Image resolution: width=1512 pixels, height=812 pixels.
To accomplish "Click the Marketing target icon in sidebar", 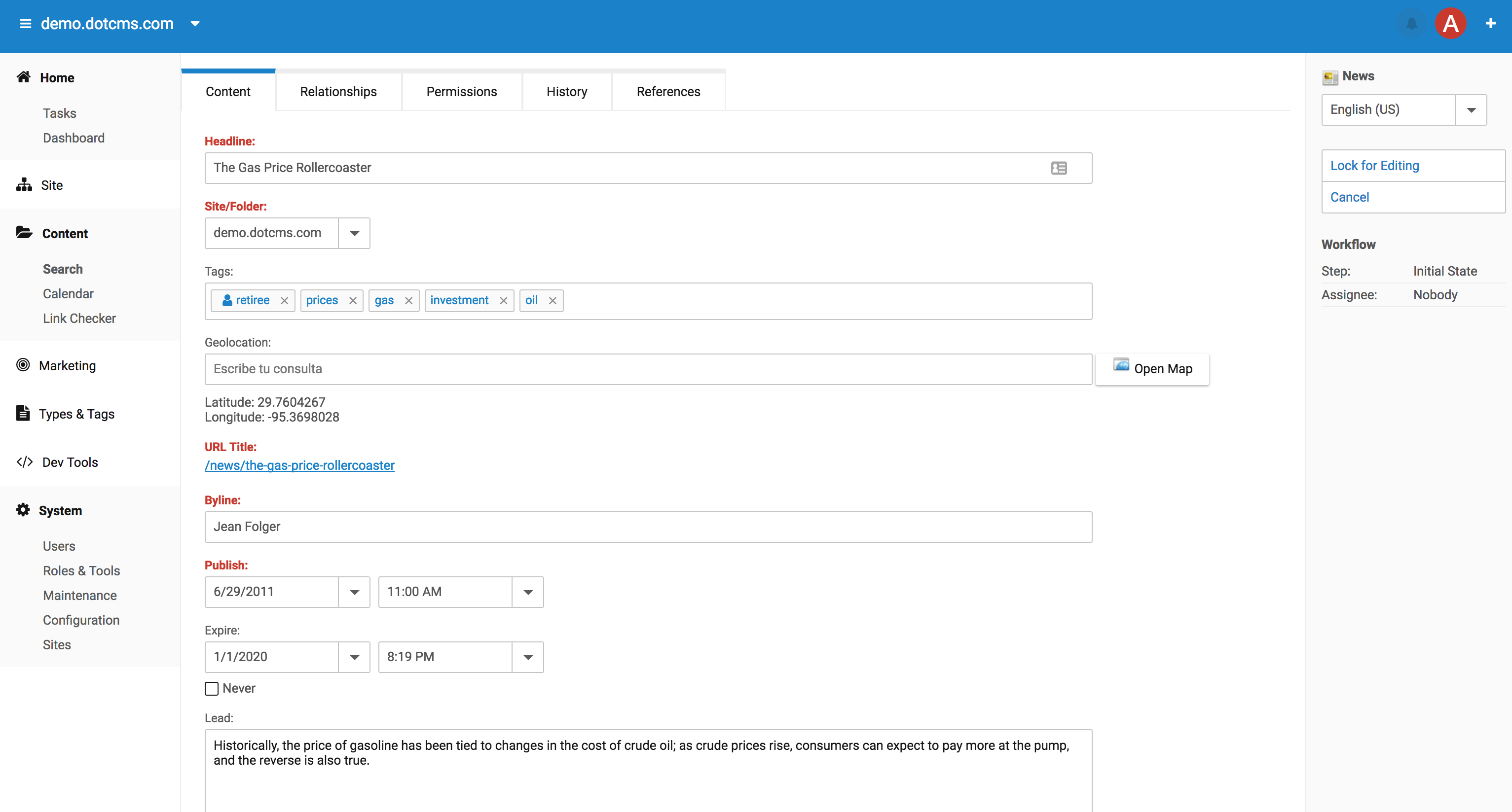I will pos(24,365).
